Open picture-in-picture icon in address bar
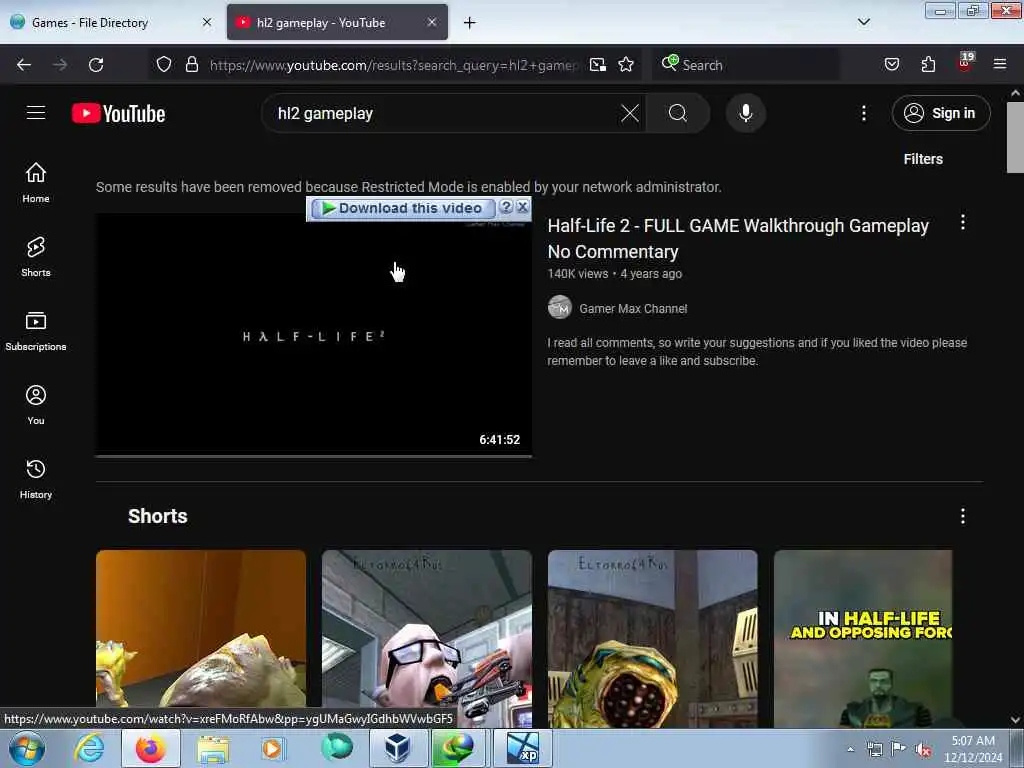1024x768 pixels. pyautogui.click(x=598, y=64)
